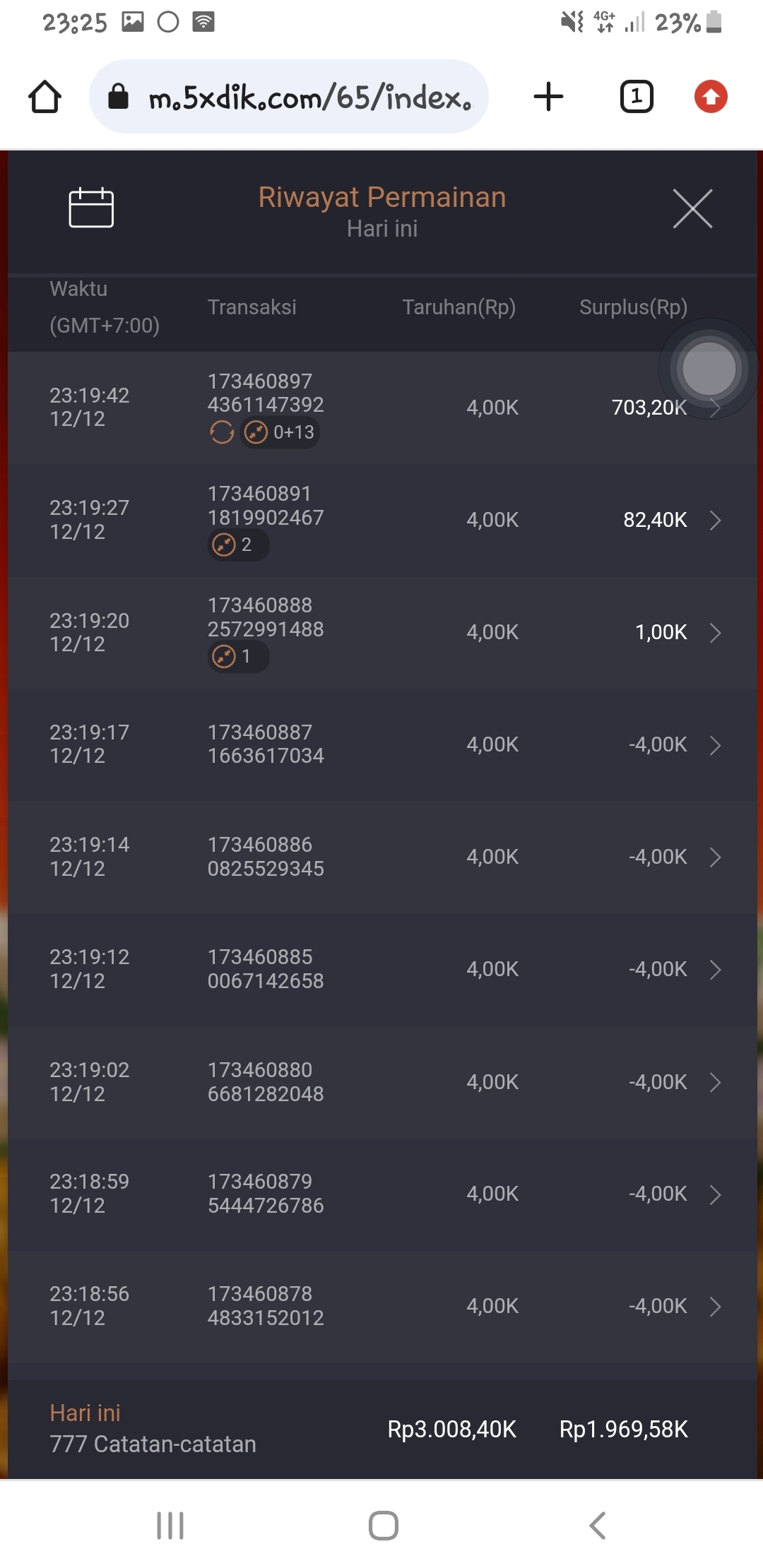Tap the free spin 0+13 badge
763x1568 pixels.
pos(280,432)
